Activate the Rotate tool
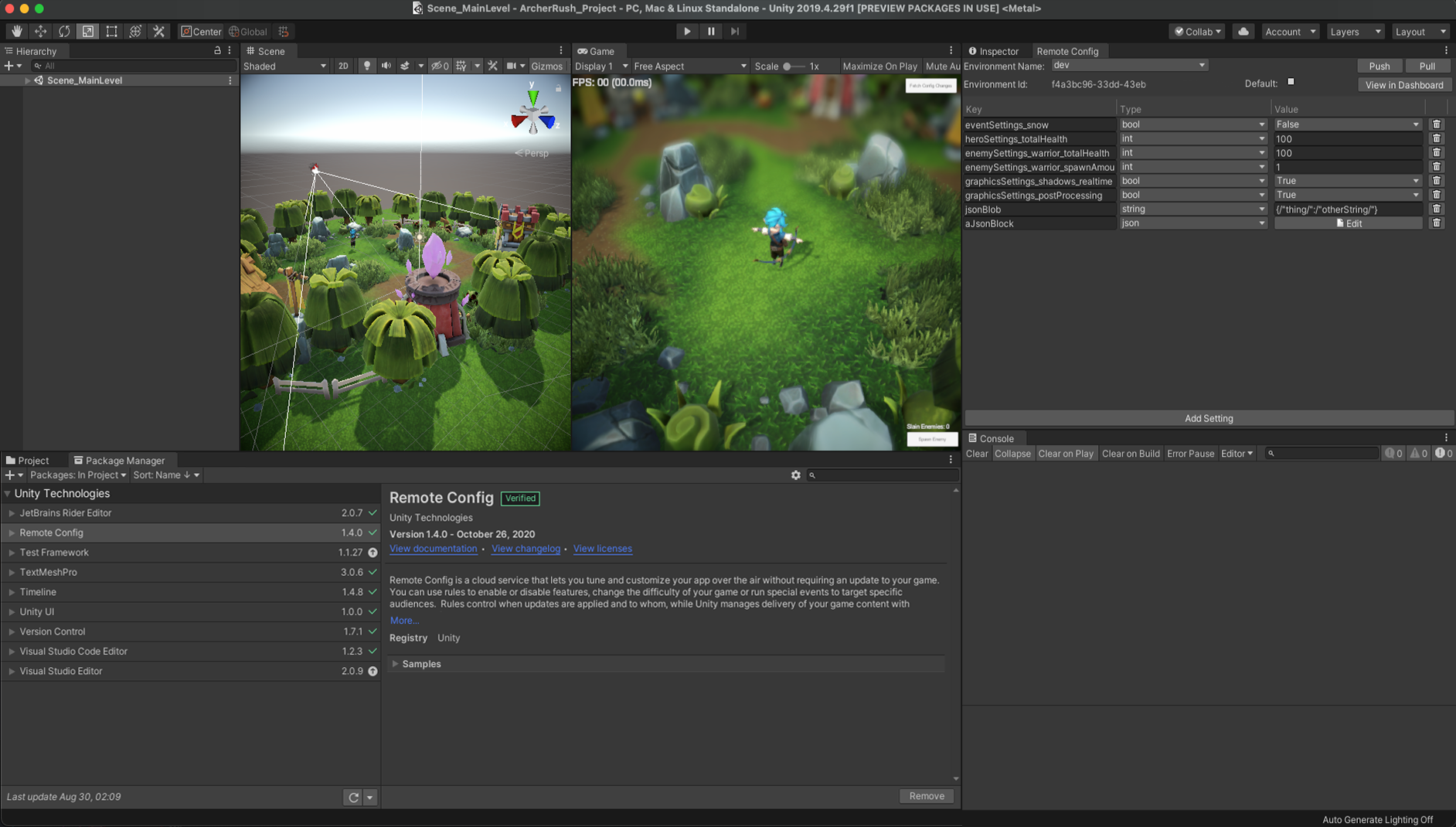 coord(64,31)
